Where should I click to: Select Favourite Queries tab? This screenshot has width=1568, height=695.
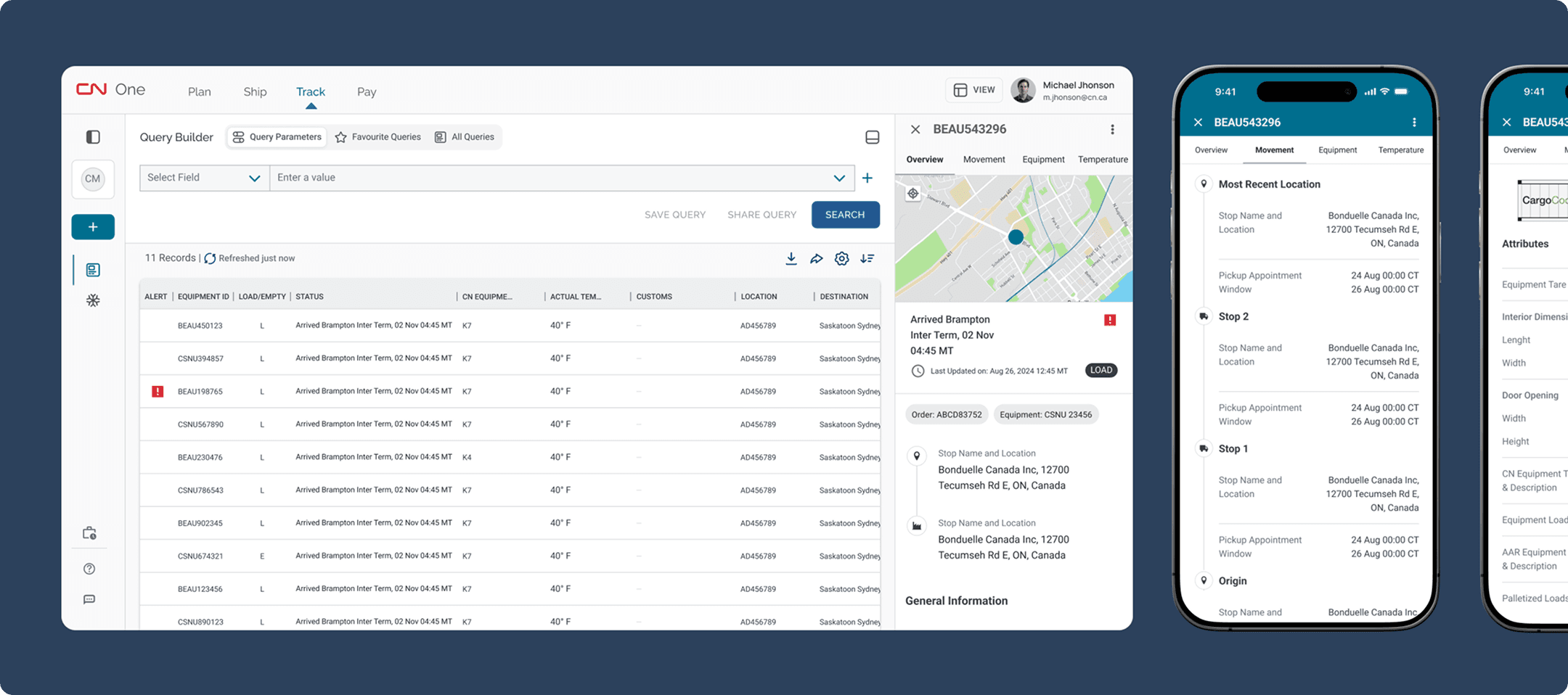point(377,137)
